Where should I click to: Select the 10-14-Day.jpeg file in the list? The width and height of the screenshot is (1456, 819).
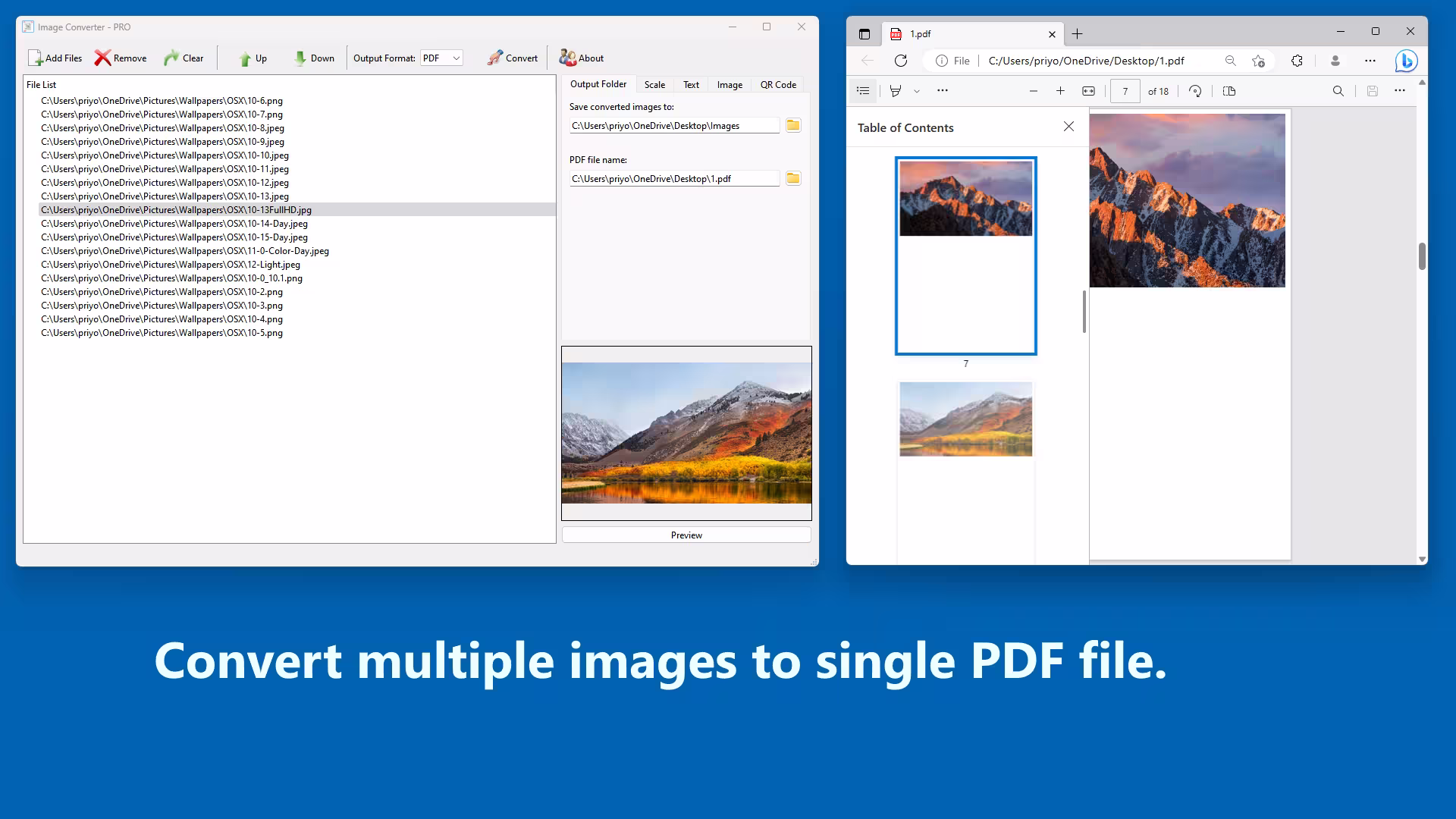point(174,224)
